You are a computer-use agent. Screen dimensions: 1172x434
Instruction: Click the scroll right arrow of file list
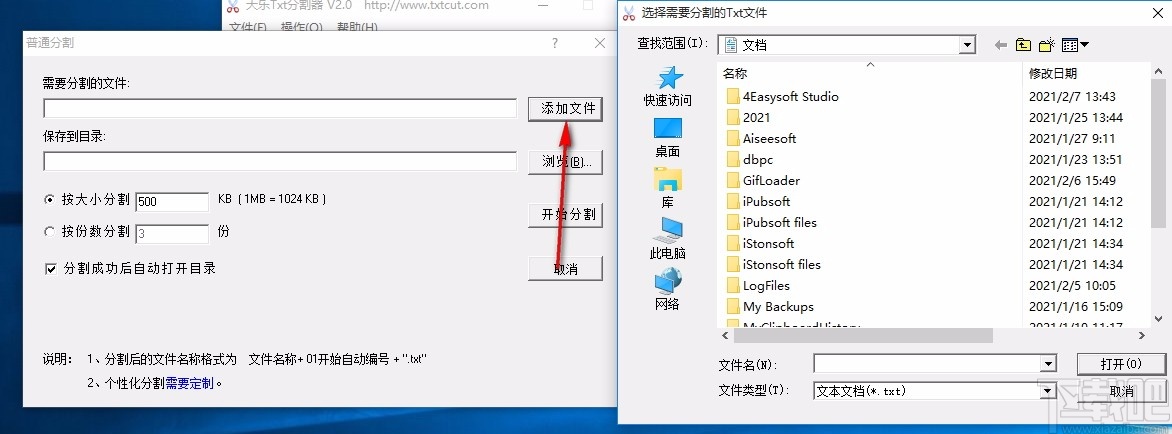(1141, 336)
